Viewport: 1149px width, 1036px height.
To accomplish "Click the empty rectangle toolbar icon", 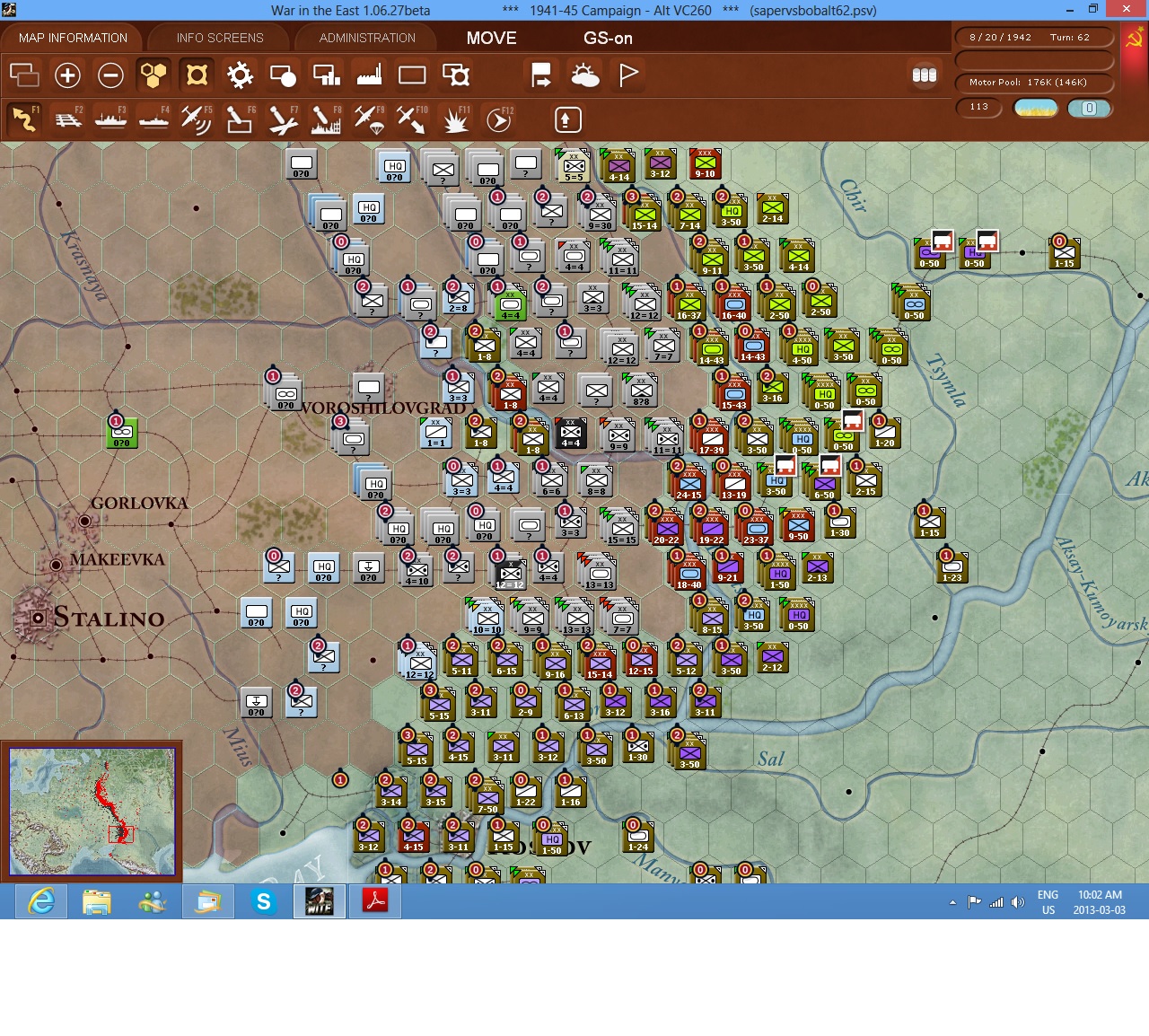I will 412,75.
